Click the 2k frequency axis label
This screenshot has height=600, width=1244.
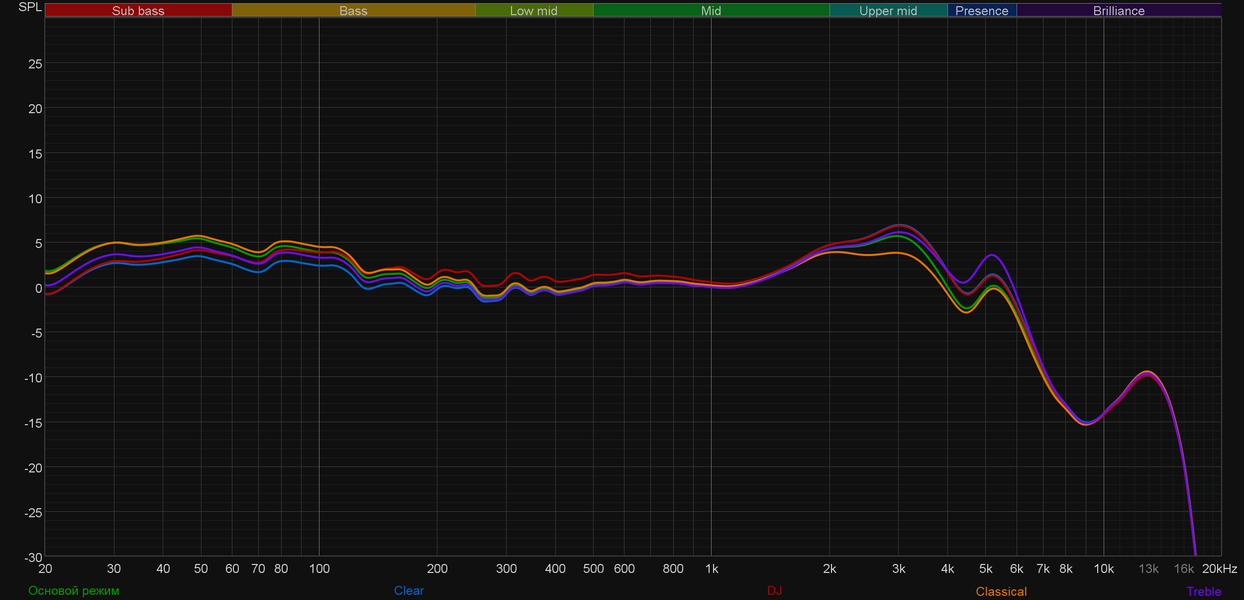[x=829, y=569]
